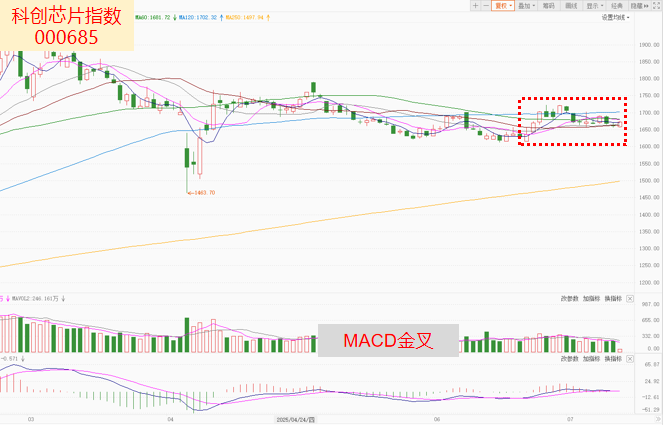Screen dimensions: 664x427
Task: Click the MAVOL2 volume label
Action: click(35, 299)
